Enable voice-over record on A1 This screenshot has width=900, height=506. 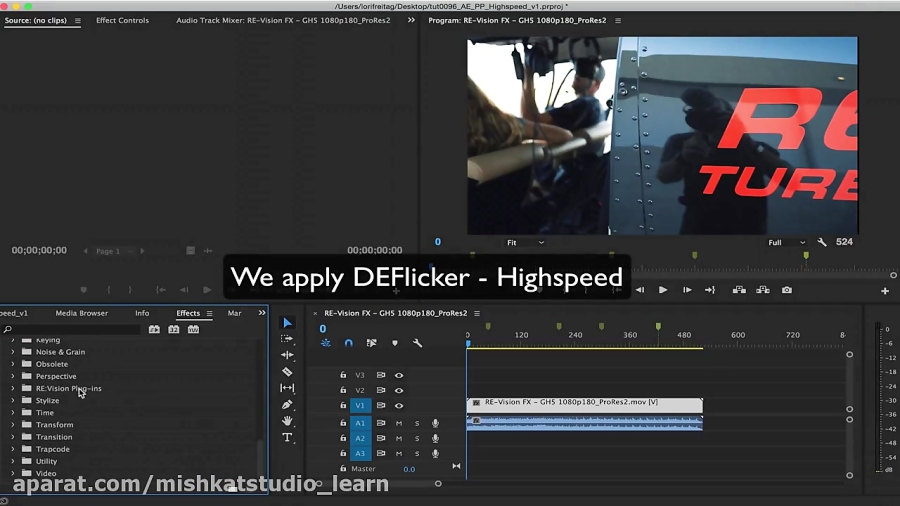click(436, 423)
